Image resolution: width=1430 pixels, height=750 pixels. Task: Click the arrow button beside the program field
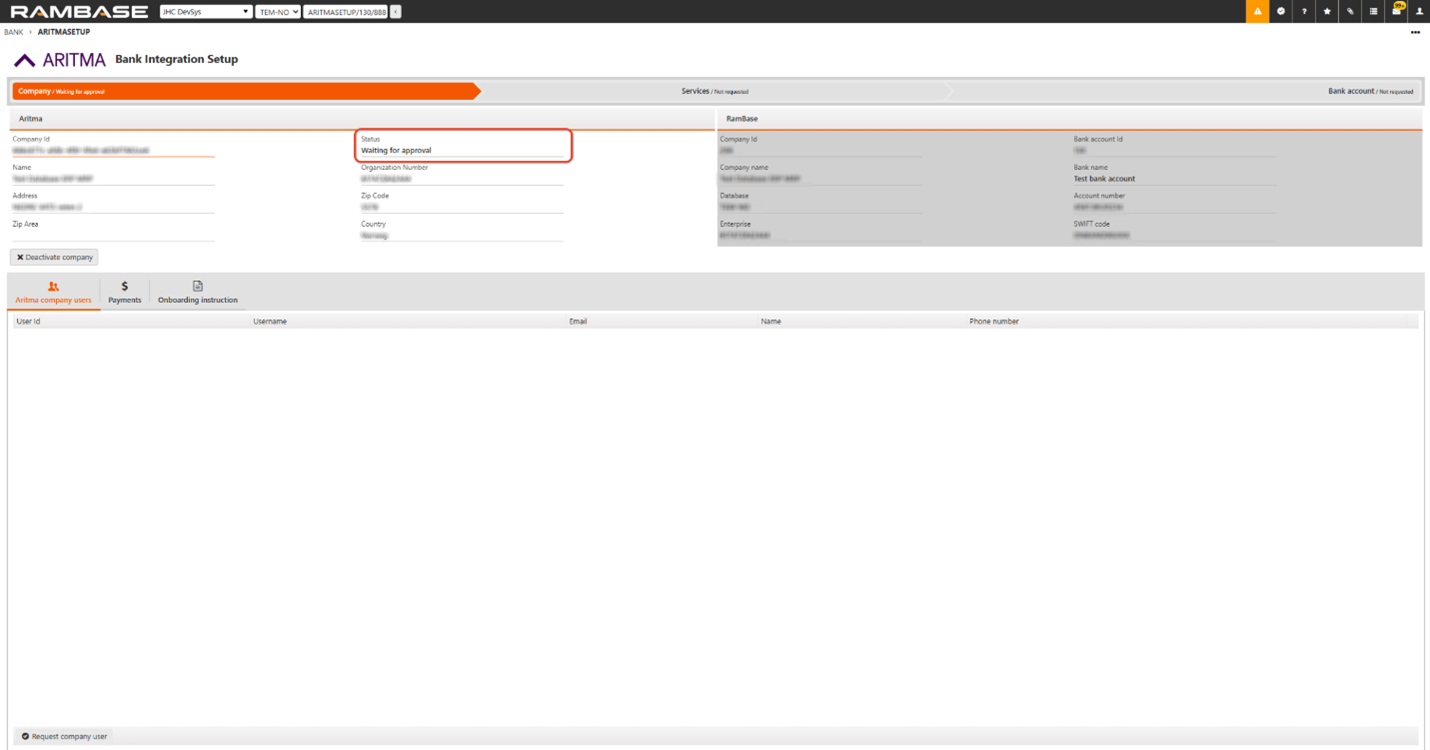coord(396,12)
